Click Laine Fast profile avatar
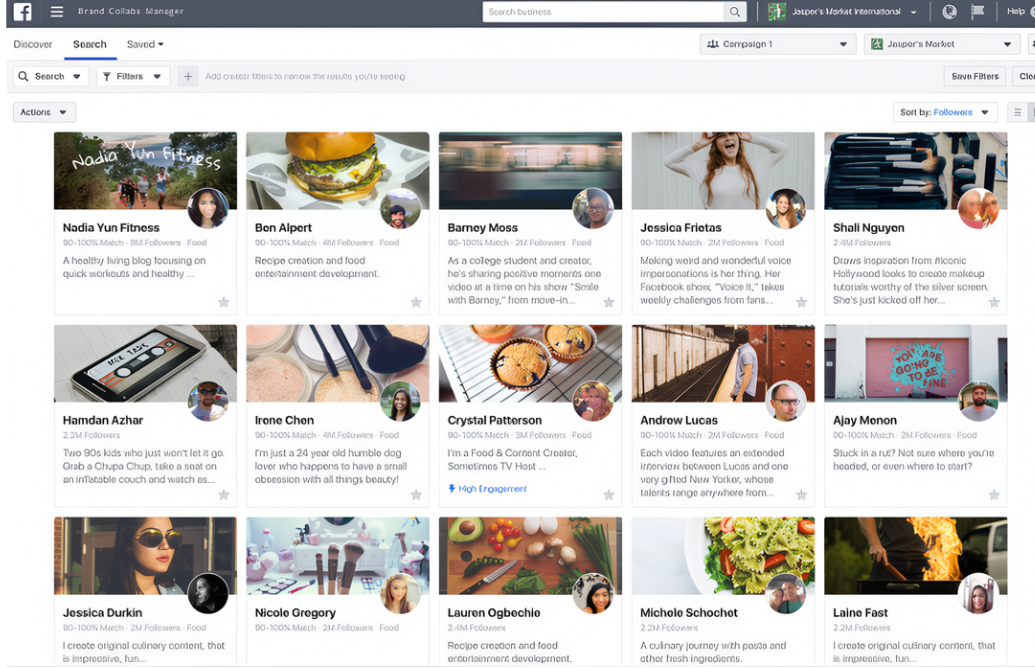 pyautogui.click(x=978, y=593)
